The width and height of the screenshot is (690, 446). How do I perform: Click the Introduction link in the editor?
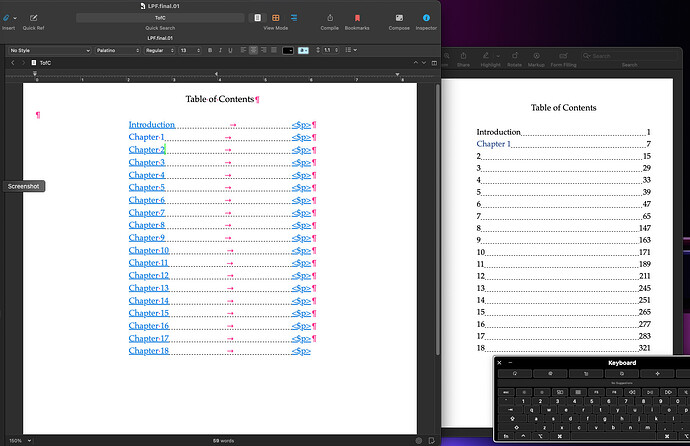click(151, 125)
